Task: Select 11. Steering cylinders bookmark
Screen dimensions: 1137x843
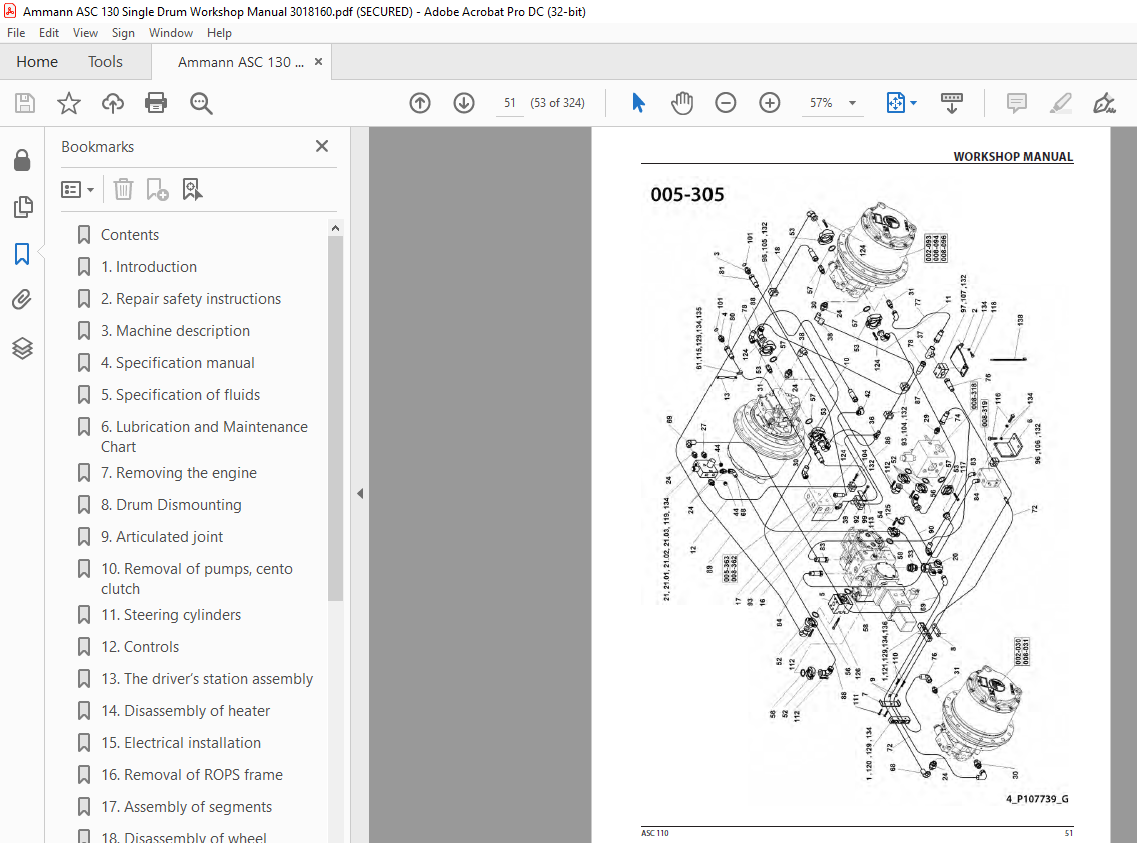Action: click(x=171, y=615)
